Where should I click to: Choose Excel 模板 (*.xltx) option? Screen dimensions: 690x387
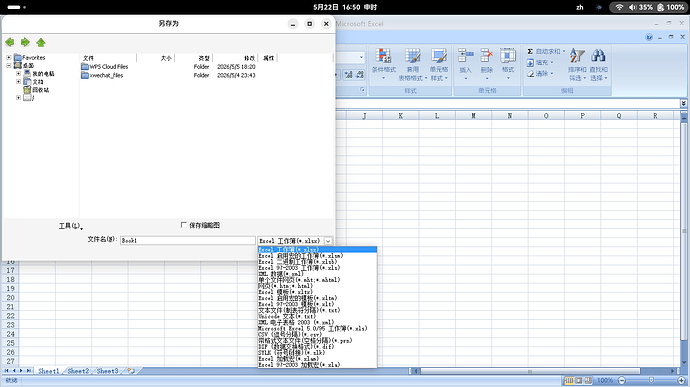317,292
